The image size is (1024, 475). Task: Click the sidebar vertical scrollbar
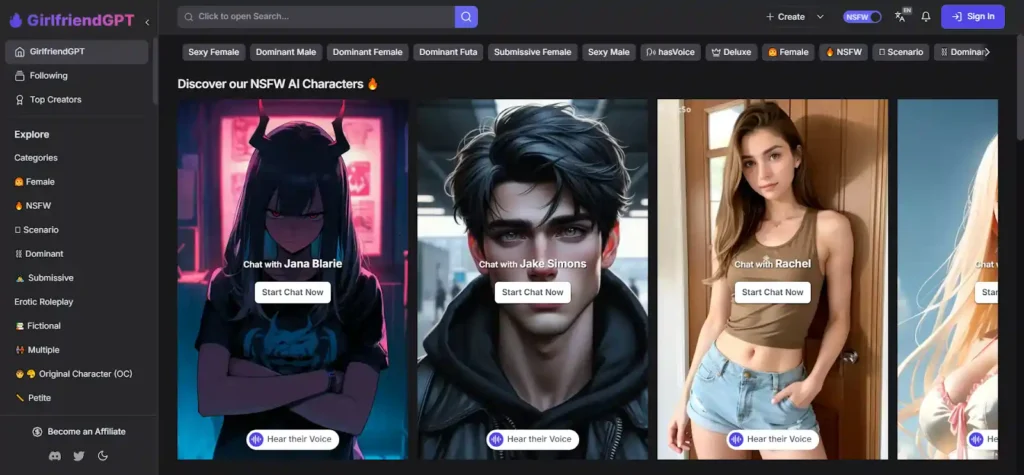pyautogui.click(x=155, y=70)
